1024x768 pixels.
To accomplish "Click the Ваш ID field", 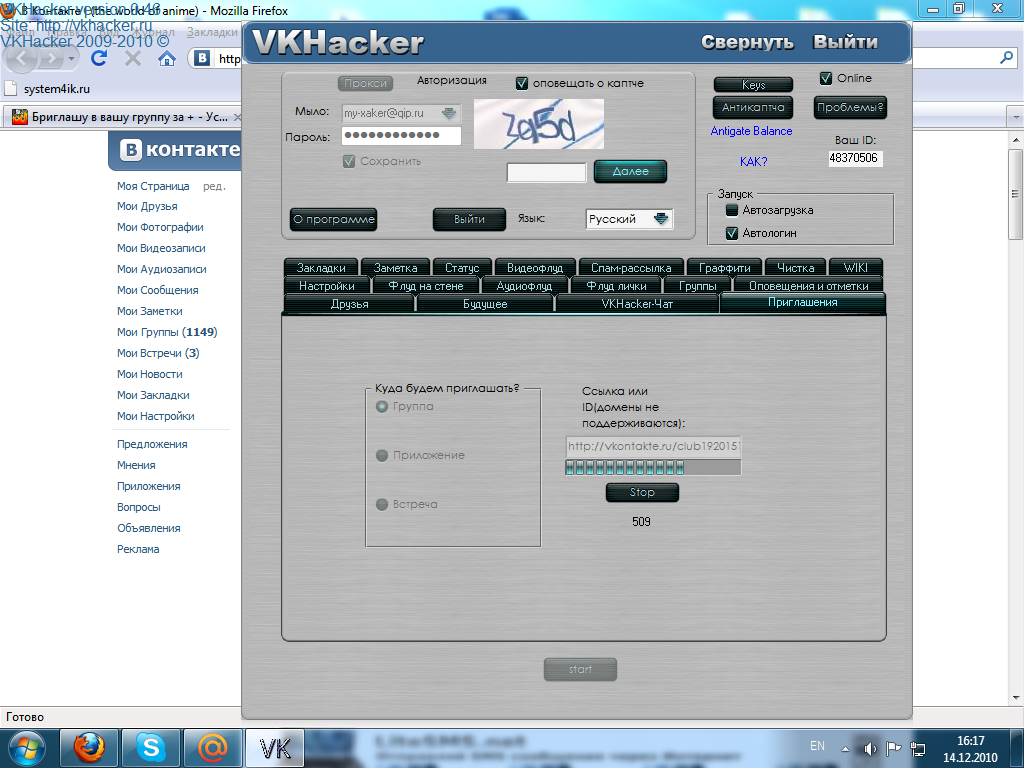I will [856, 158].
